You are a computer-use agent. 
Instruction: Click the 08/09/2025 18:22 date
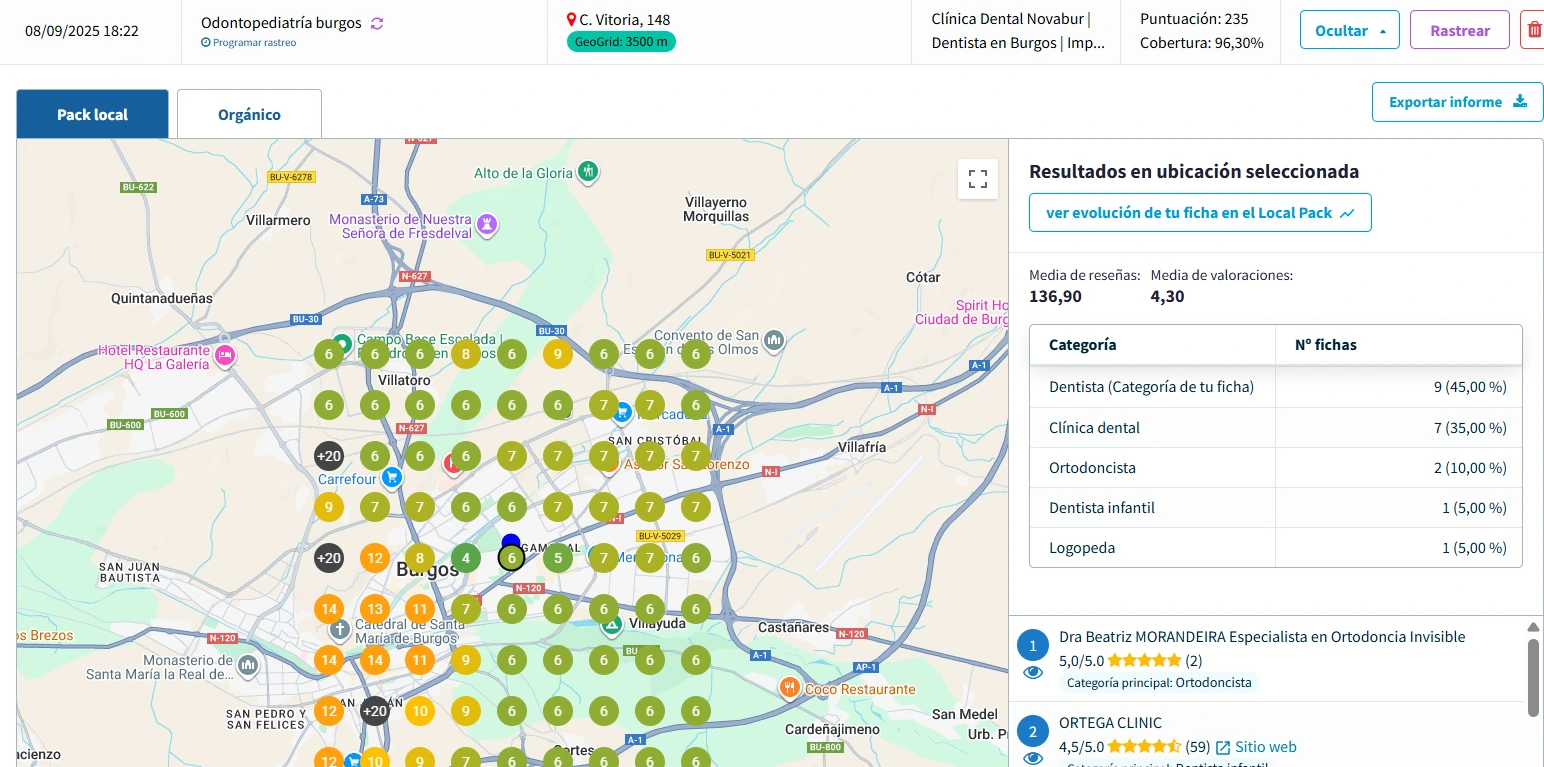[82, 31]
